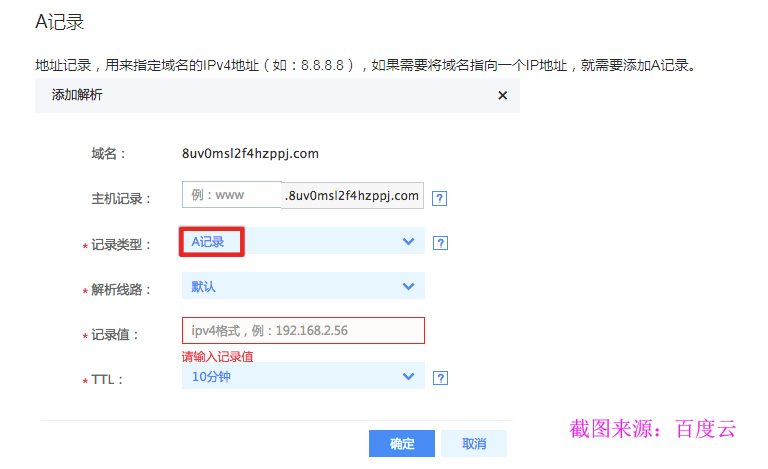Click the 地址记录 description sentence

click(365, 65)
